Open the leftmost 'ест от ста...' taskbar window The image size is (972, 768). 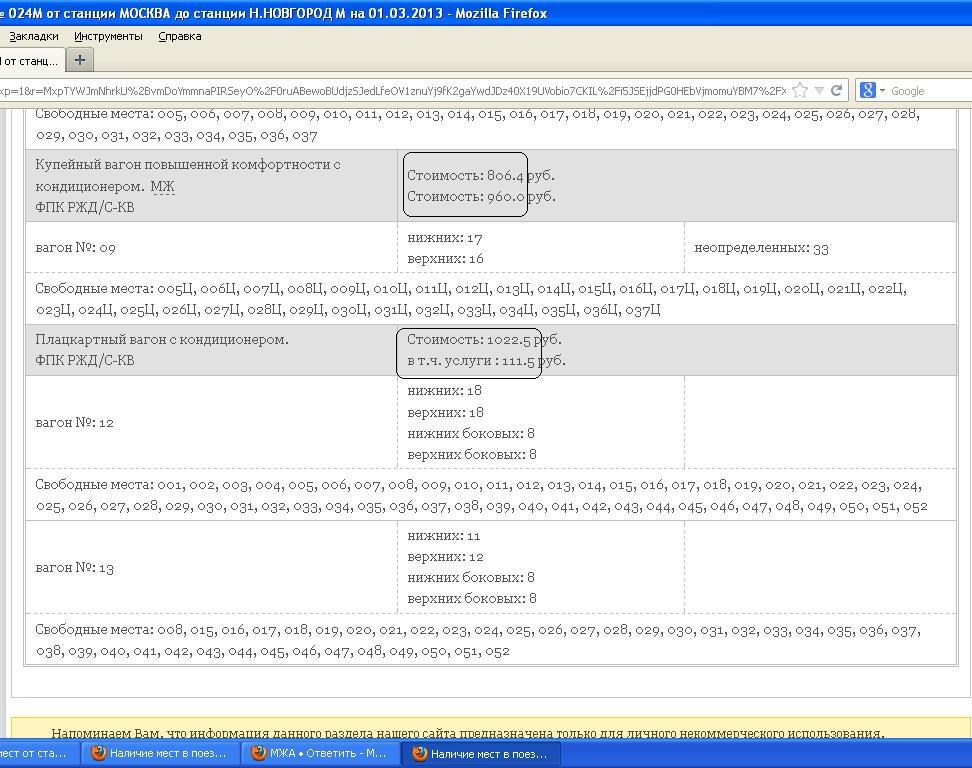click(35, 753)
